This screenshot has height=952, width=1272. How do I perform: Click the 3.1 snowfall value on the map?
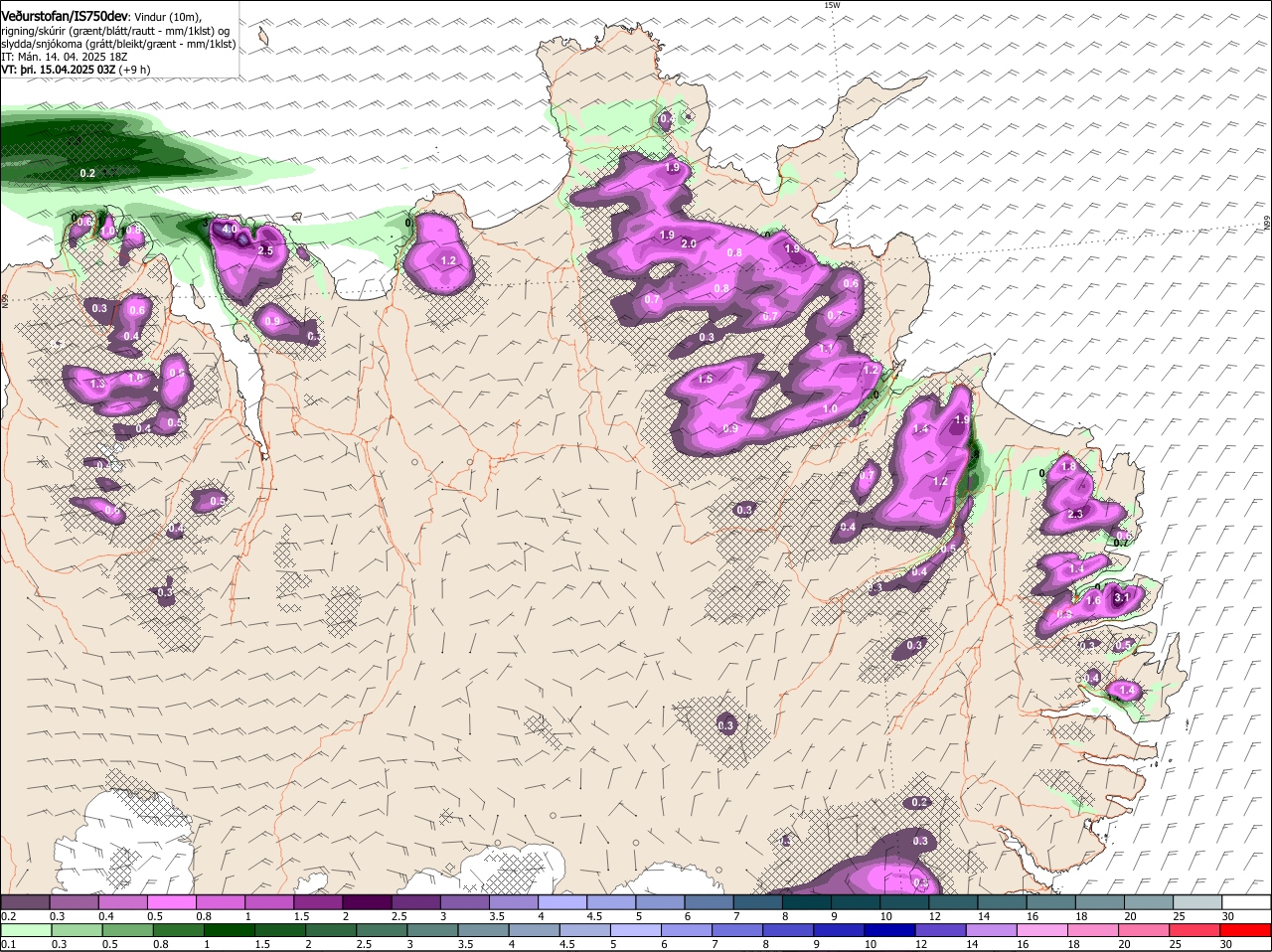(x=1122, y=598)
